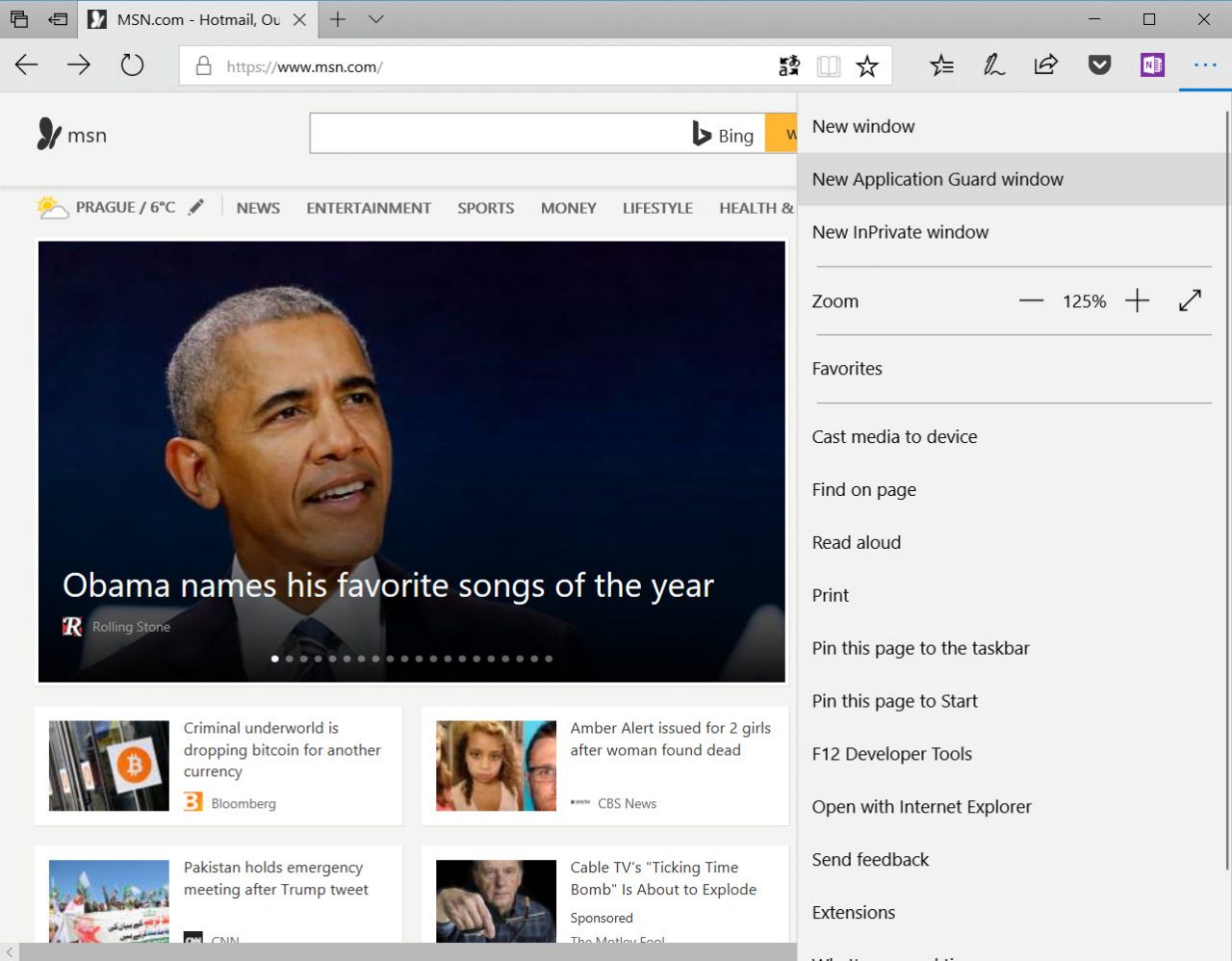This screenshot has width=1232, height=961.
Task: Go back to previous page
Action: 27,65
